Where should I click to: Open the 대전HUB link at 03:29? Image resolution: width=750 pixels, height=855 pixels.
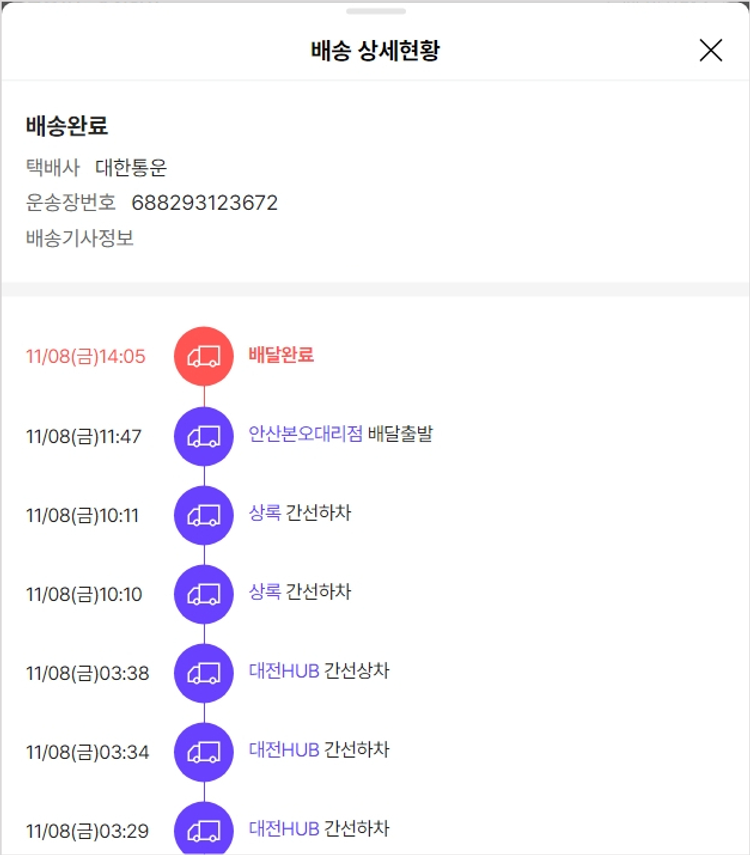coord(284,829)
